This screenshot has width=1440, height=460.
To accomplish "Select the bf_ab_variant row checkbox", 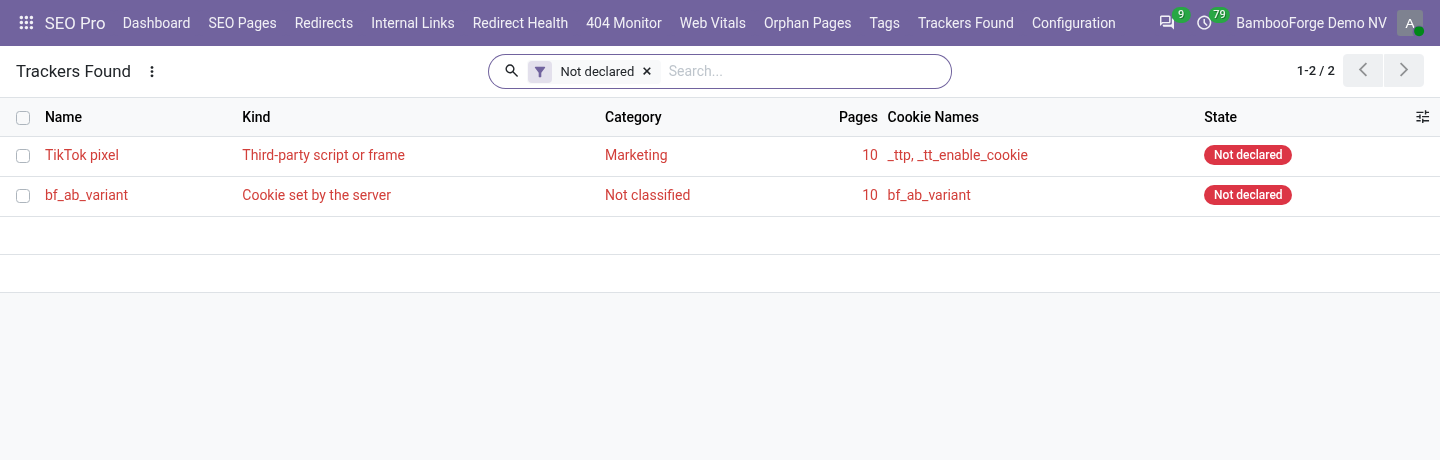I will (x=23, y=196).
